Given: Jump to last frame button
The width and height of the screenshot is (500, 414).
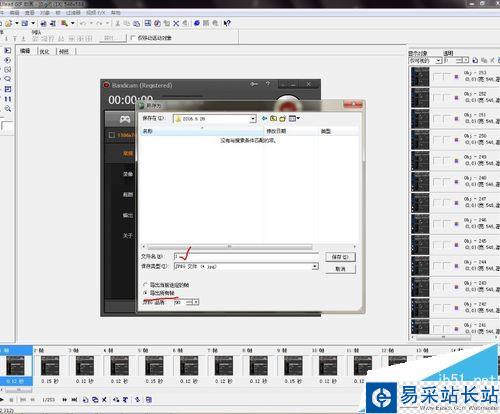Looking at the screenshot, I should point(74,399).
